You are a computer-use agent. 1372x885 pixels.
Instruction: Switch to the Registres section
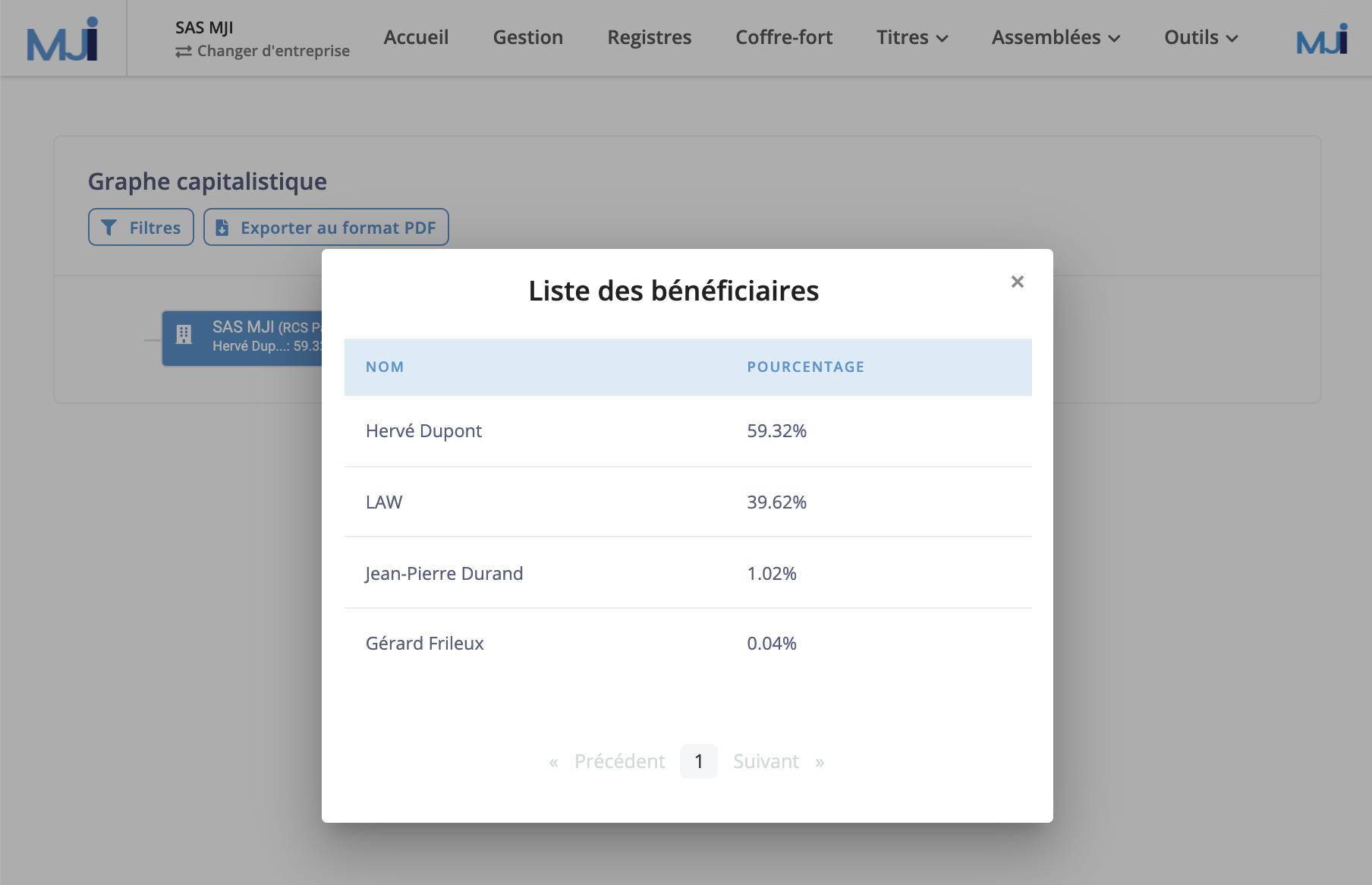649,36
